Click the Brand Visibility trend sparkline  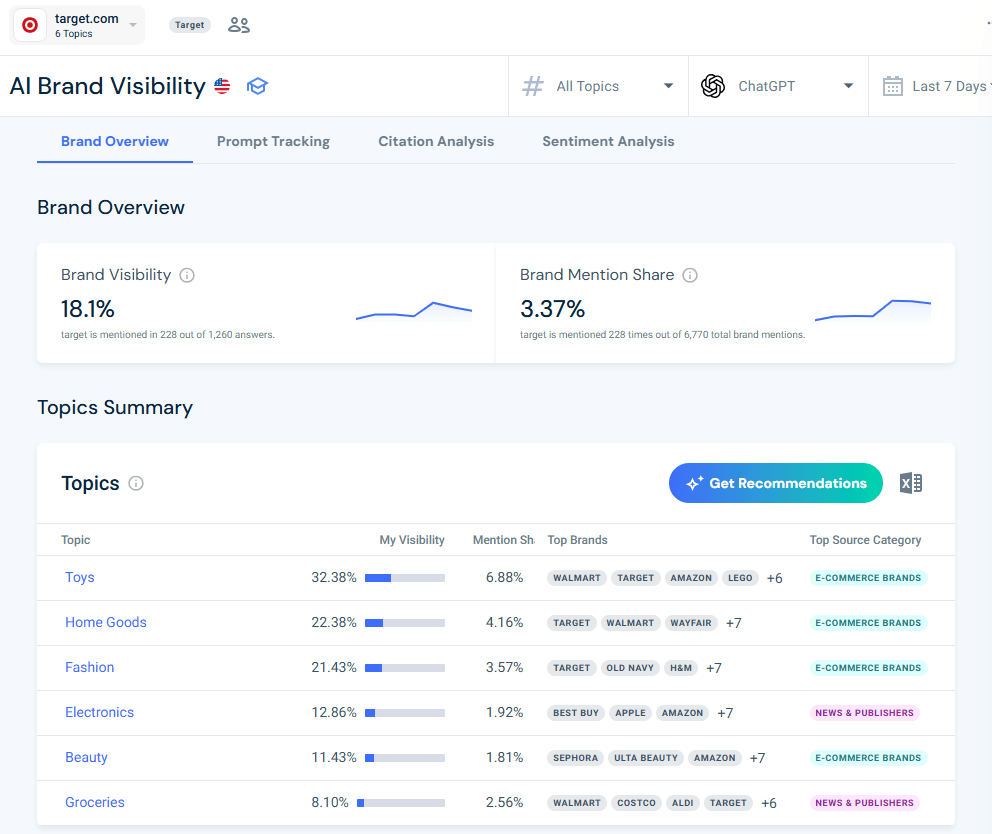click(x=414, y=311)
